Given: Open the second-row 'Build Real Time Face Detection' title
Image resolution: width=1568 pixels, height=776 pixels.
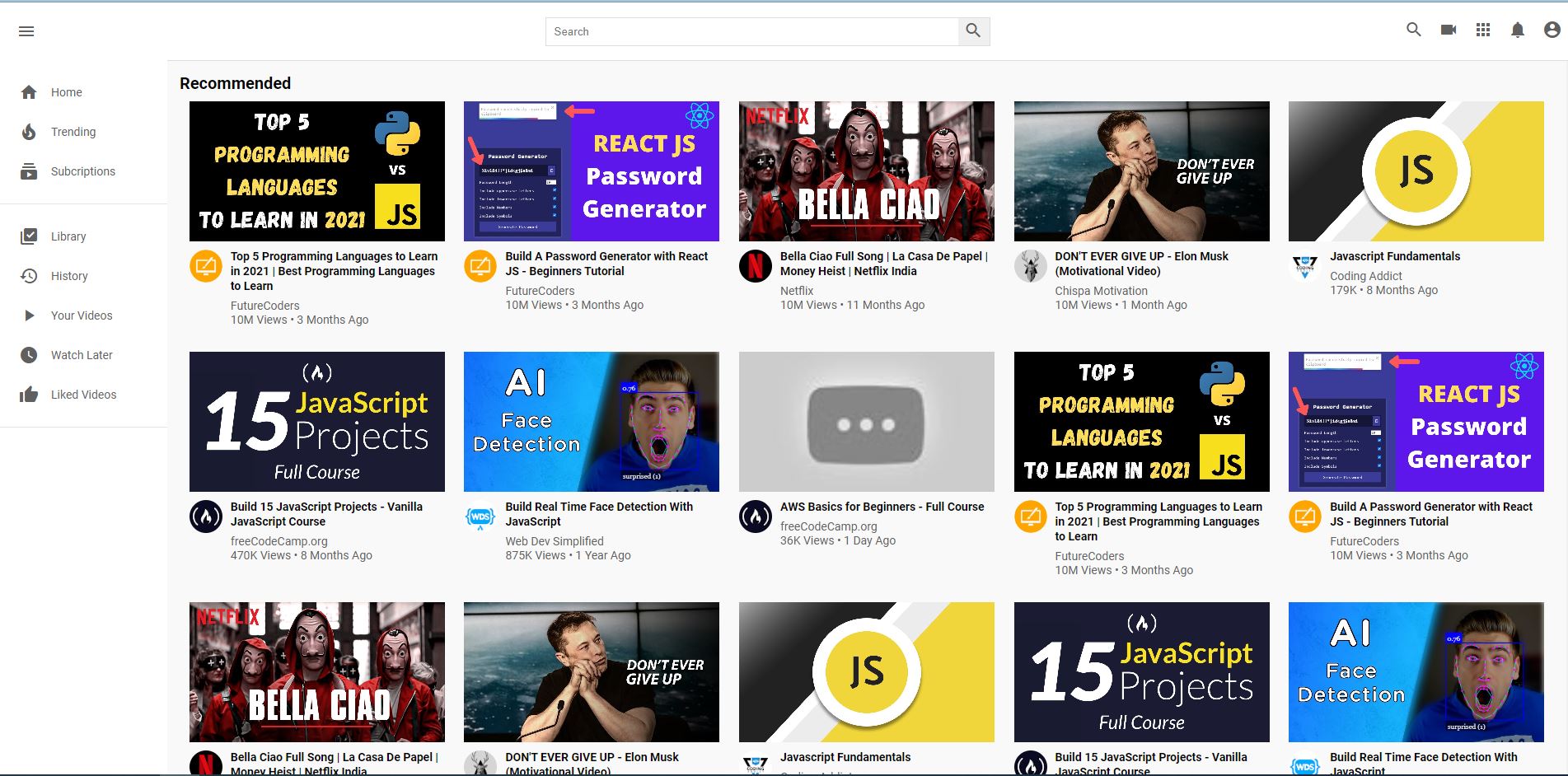Looking at the screenshot, I should [600, 514].
